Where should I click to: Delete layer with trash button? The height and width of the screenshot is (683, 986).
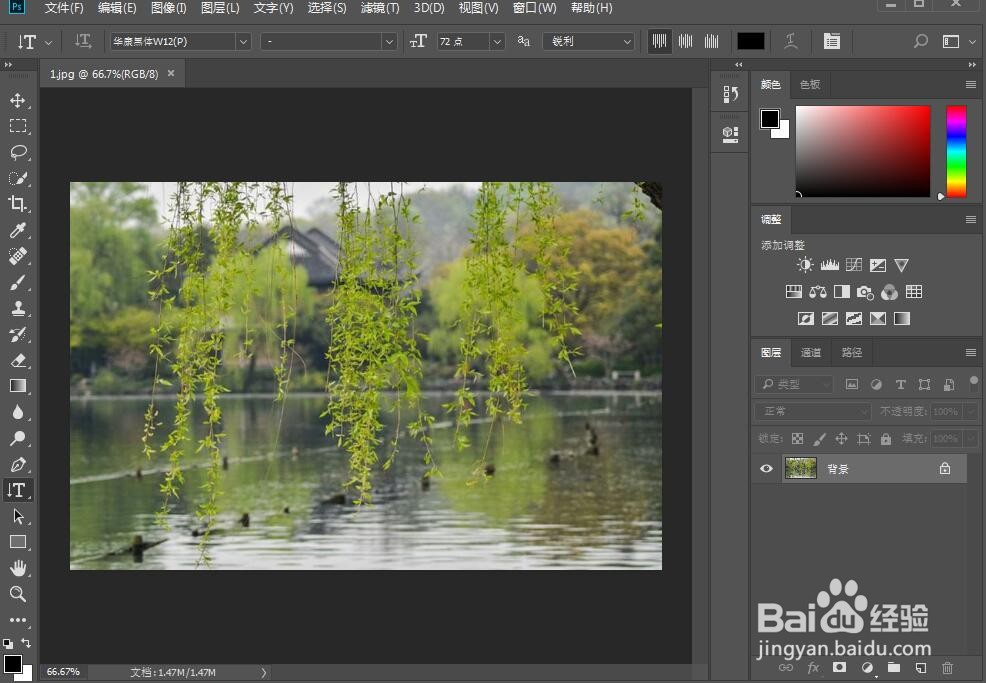(948, 667)
